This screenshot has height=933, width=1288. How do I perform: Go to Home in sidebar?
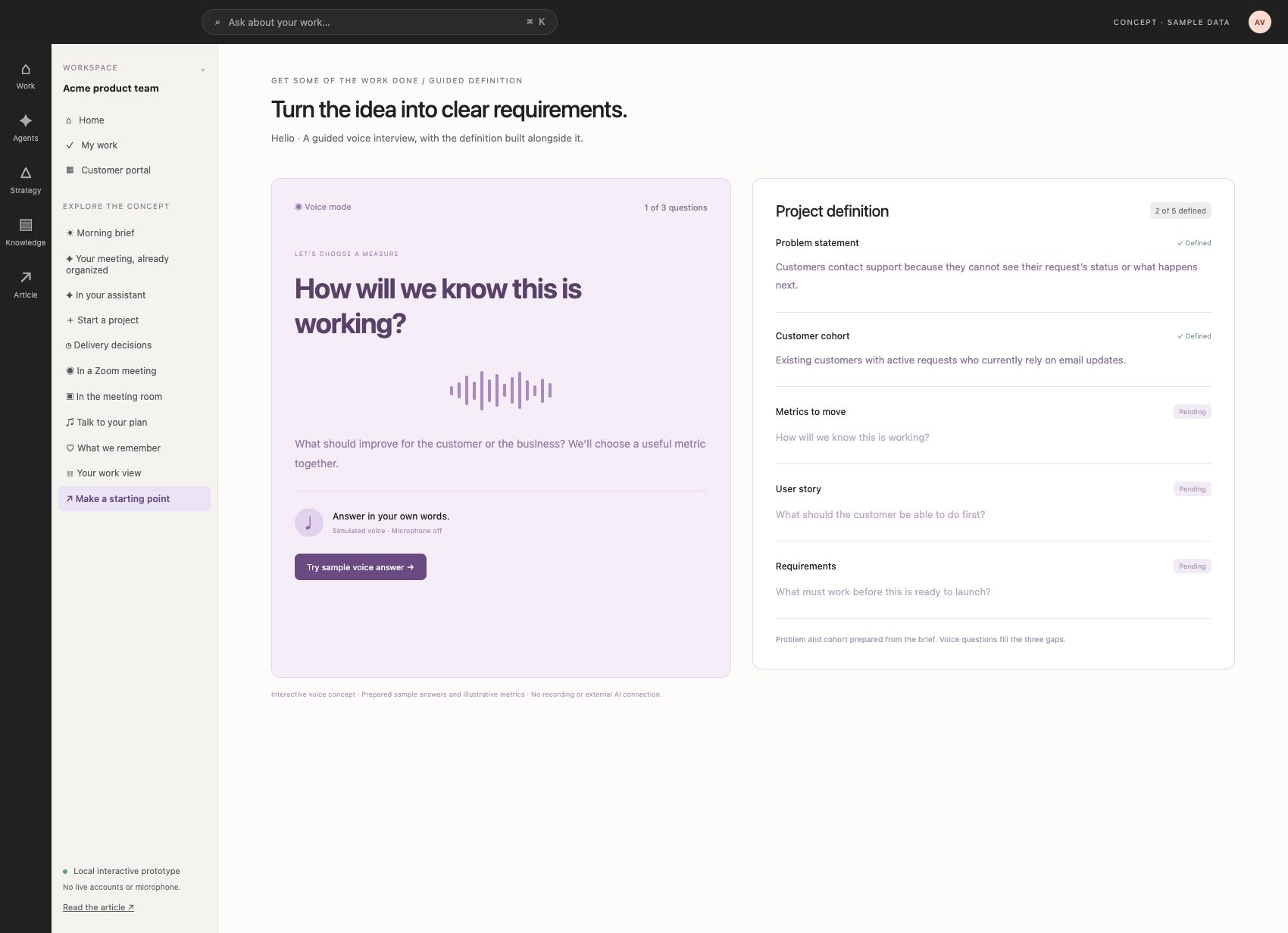click(x=134, y=120)
